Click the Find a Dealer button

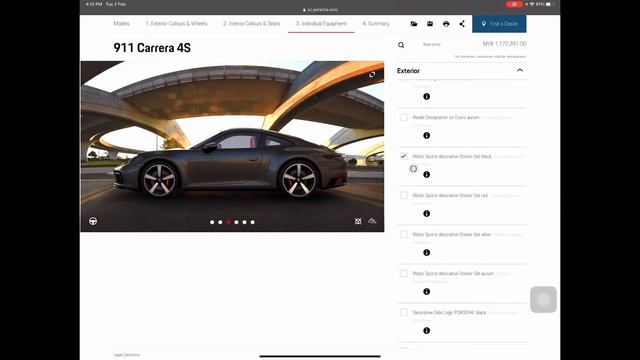[x=499, y=24]
